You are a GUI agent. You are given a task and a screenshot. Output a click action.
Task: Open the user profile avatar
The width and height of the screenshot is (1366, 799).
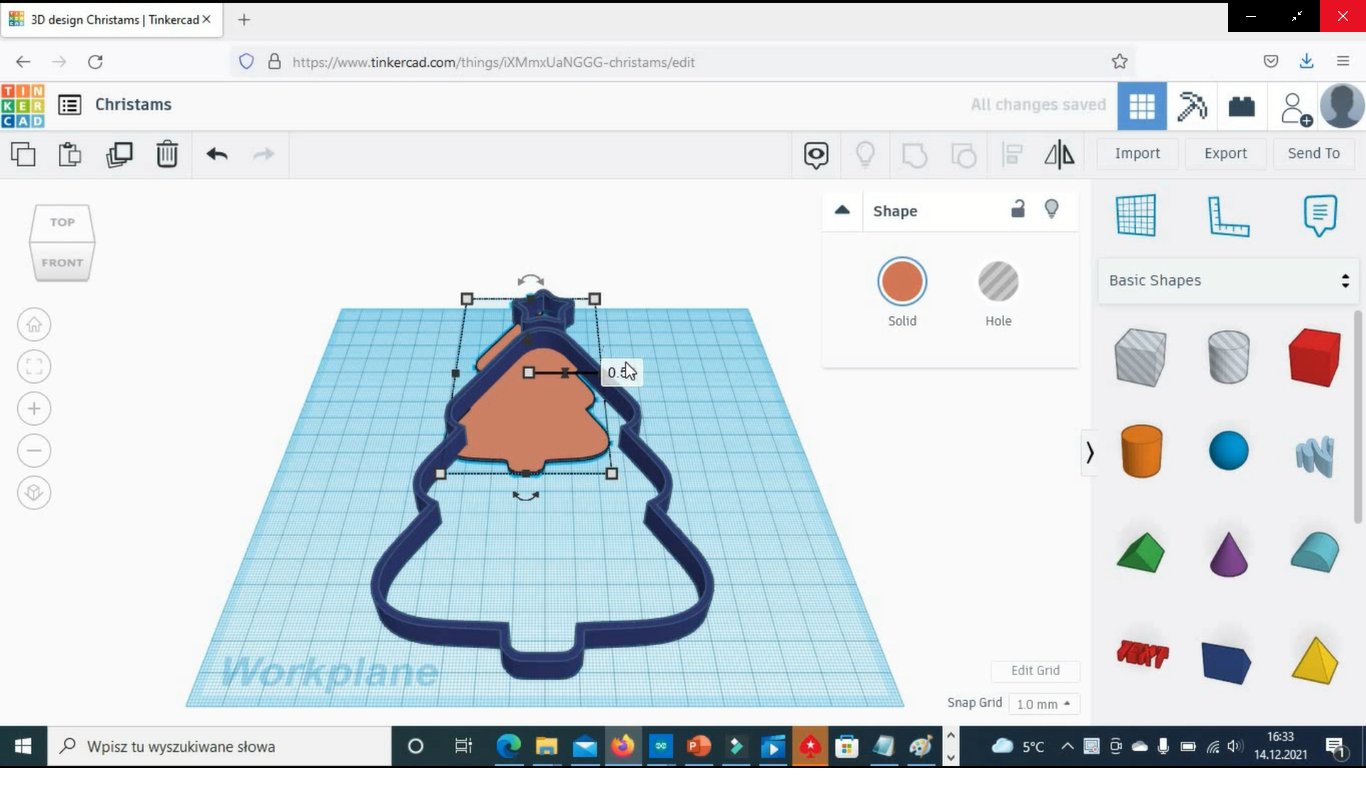pyautogui.click(x=1342, y=106)
